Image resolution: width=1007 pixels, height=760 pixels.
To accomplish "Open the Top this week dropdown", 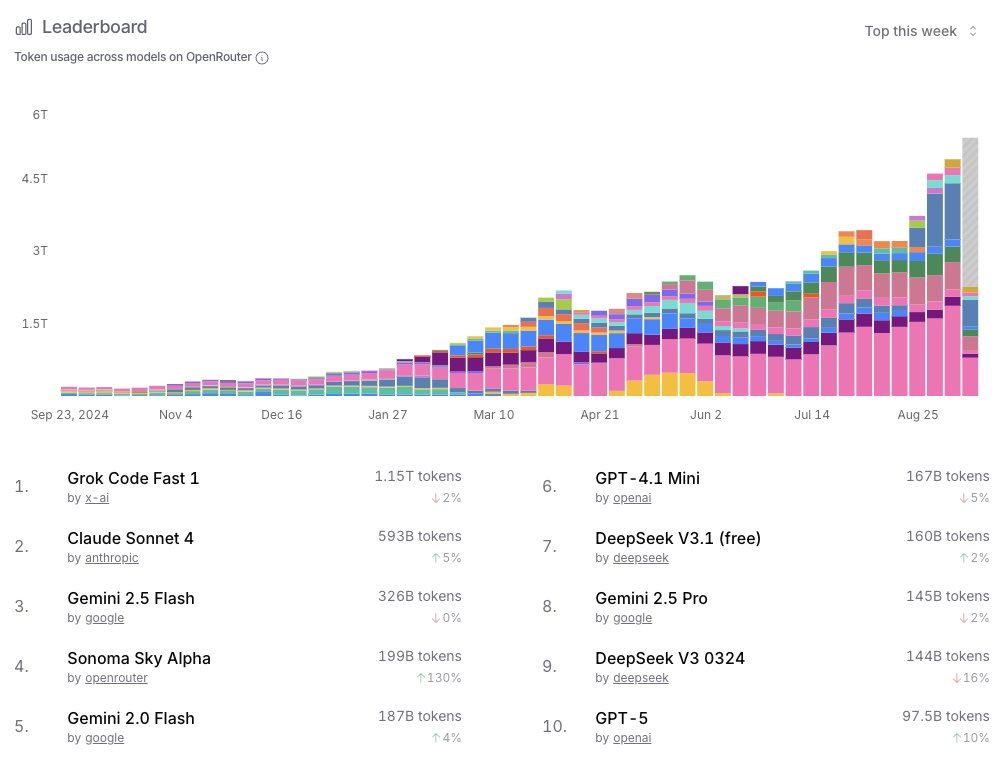I will pyautogui.click(x=921, y=31).
